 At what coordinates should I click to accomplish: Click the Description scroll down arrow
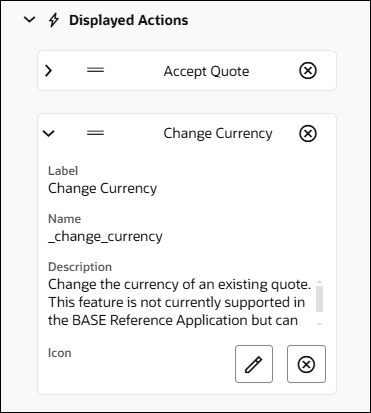(x=319, y=324)
